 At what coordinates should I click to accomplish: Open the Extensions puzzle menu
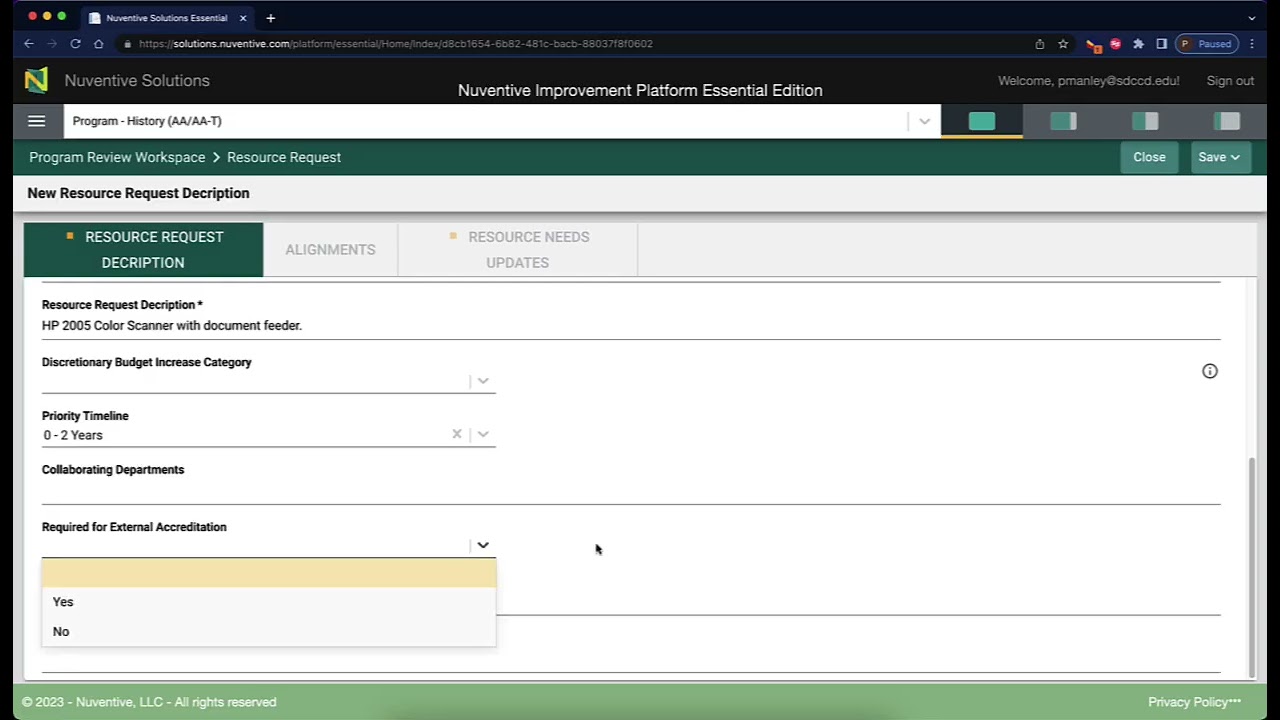pyautogui.click(x=1138, y=44)
